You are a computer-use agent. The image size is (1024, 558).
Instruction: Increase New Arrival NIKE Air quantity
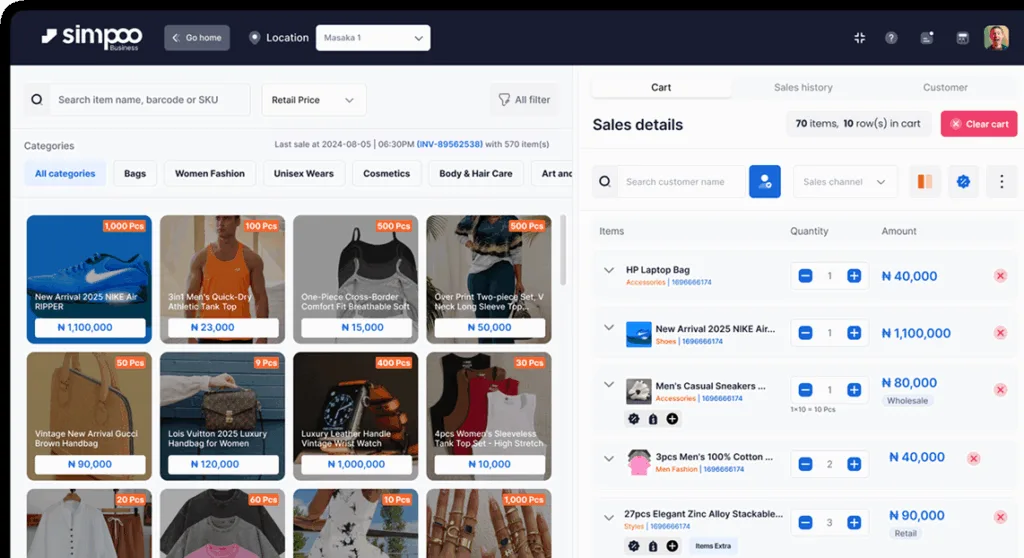pos(854,333)
